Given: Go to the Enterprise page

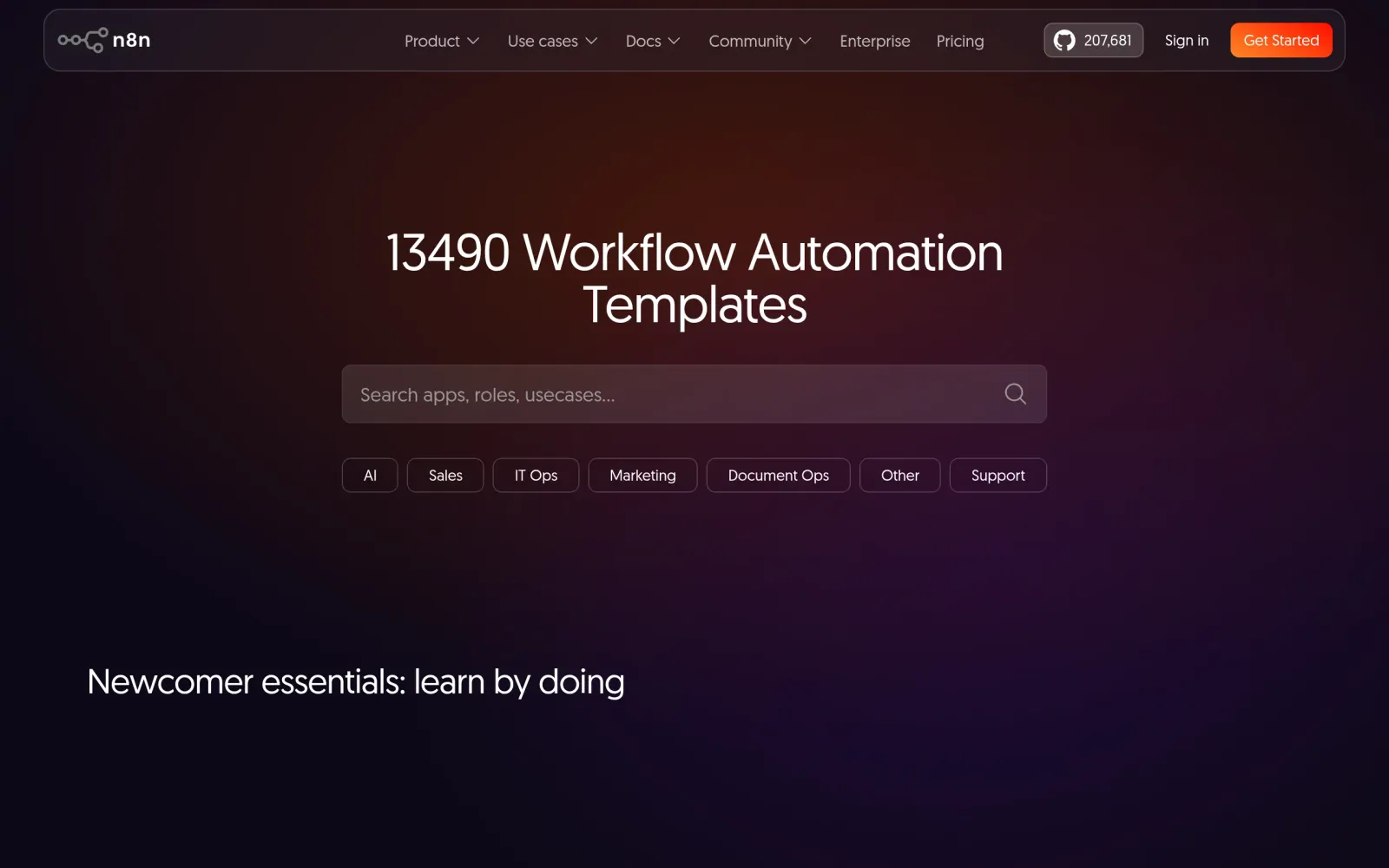Looking at the screenshot, I should tap(875, 41).
